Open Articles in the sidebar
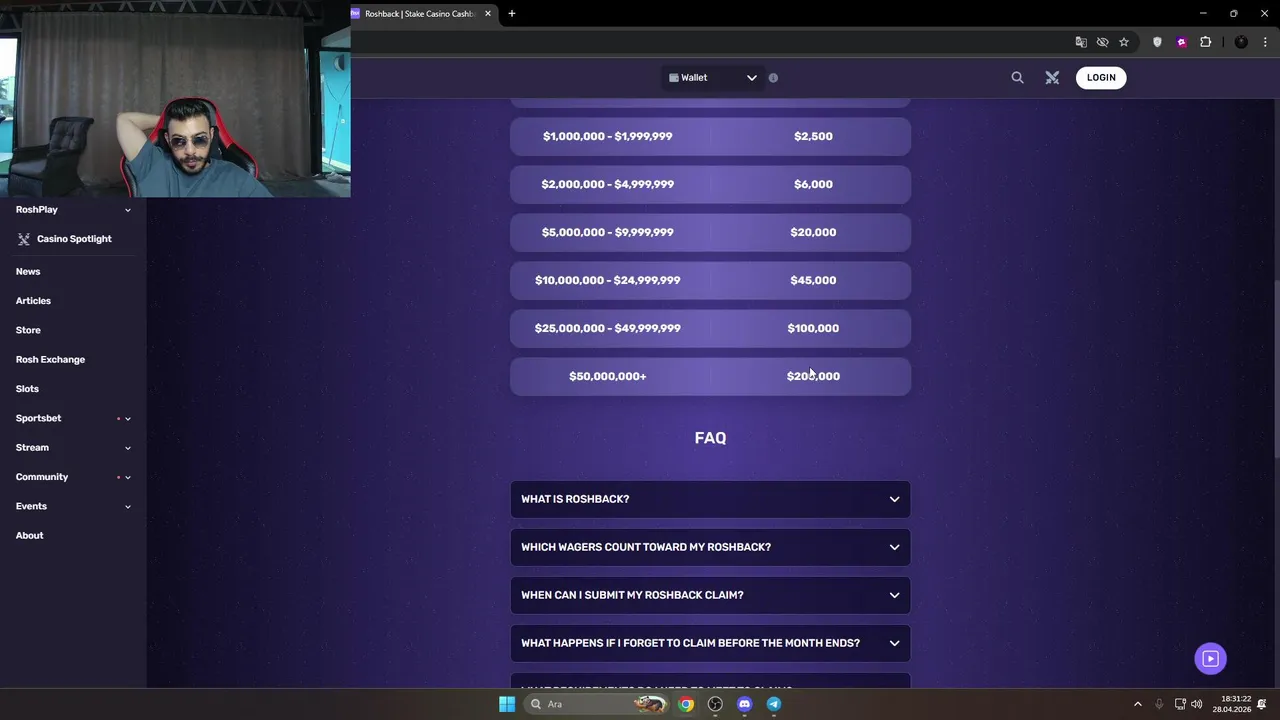 click(x=33, y=301)
